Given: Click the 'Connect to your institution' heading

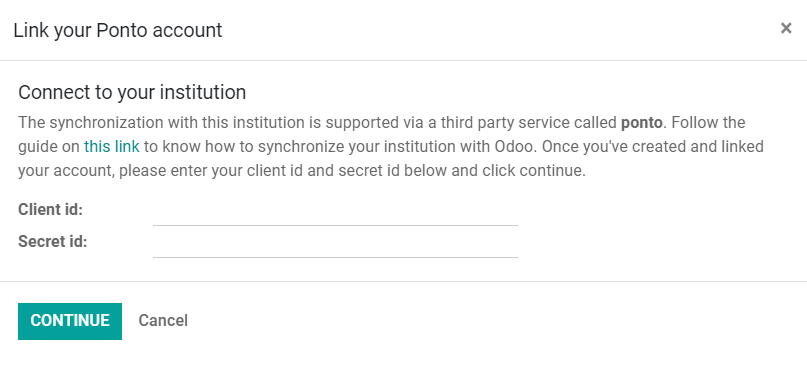Looking at the screenshot, I should [x=132, y=93].
